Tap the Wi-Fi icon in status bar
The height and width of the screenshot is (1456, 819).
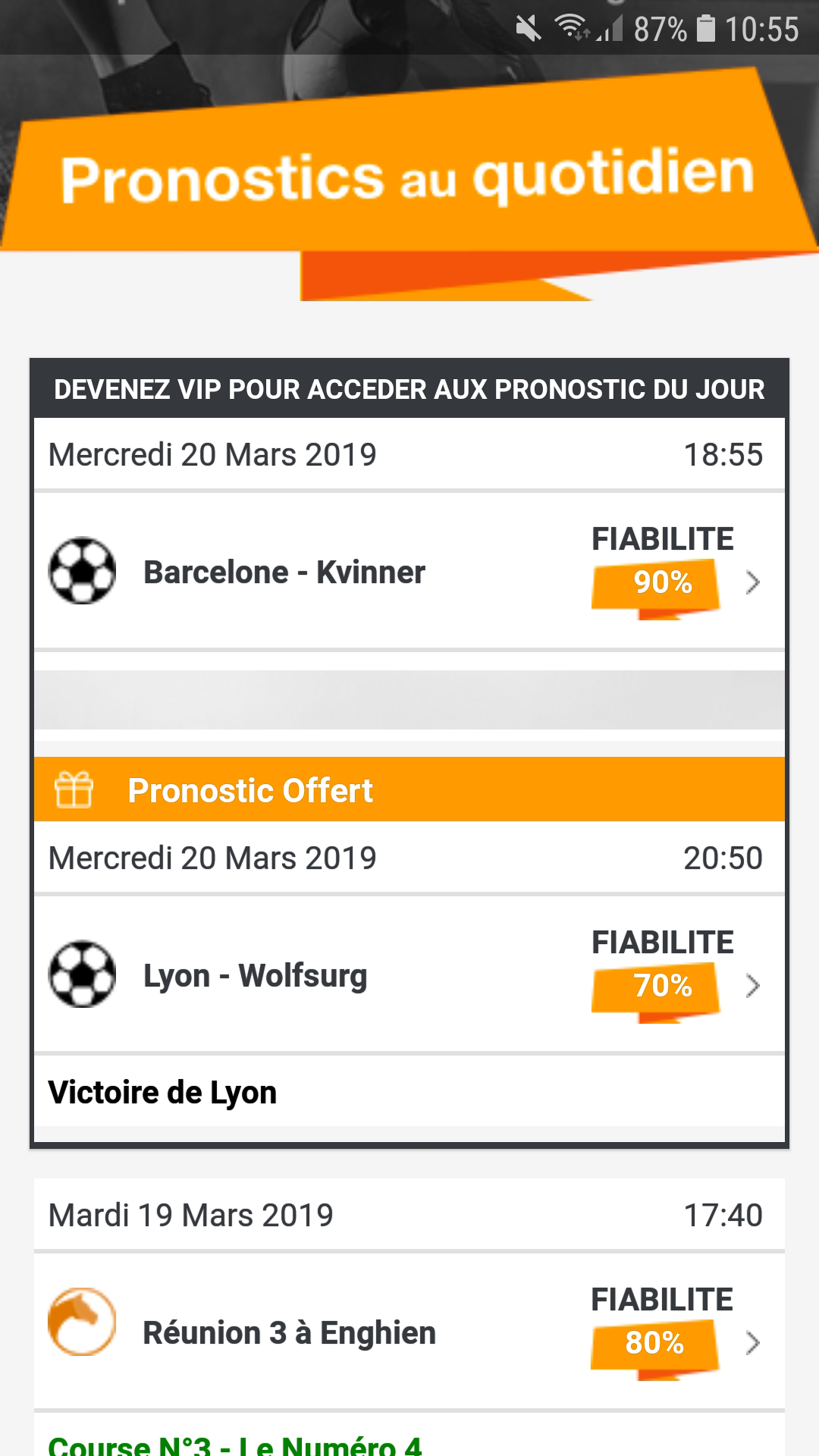pyautogui.click(x=572, y=28)
